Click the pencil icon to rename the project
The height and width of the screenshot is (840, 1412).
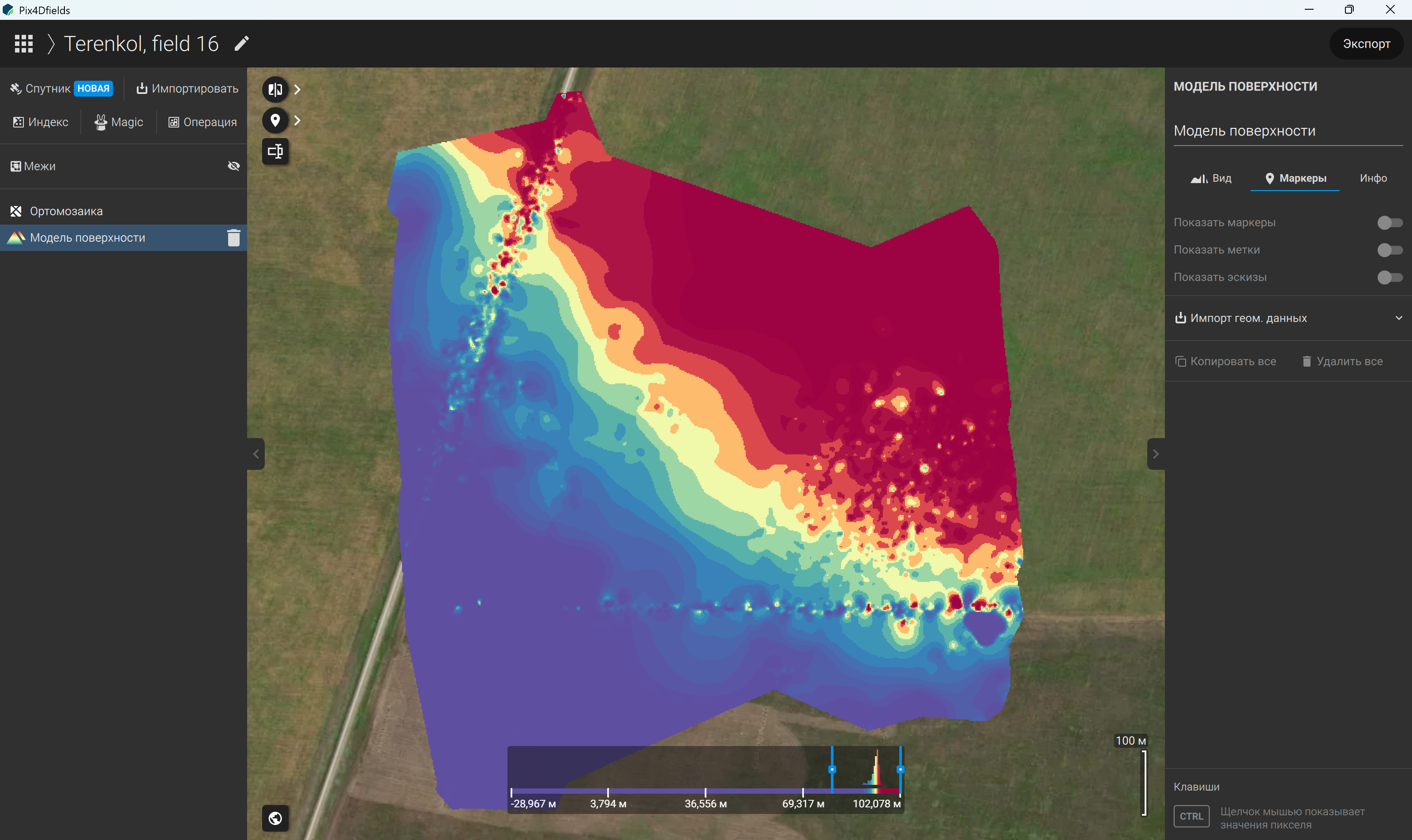click(242, 44)
